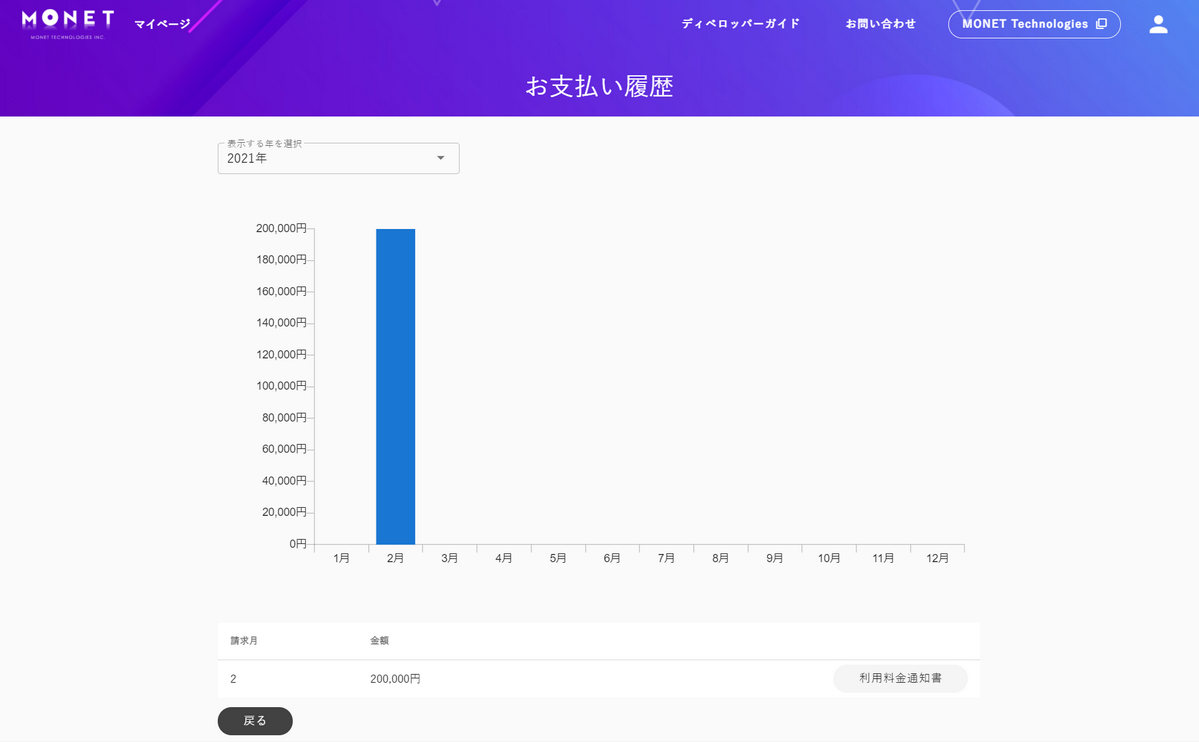Viewport: 1199px width, 742px height.
Task: Click the 金額 column header
Action: click(379, 641)
